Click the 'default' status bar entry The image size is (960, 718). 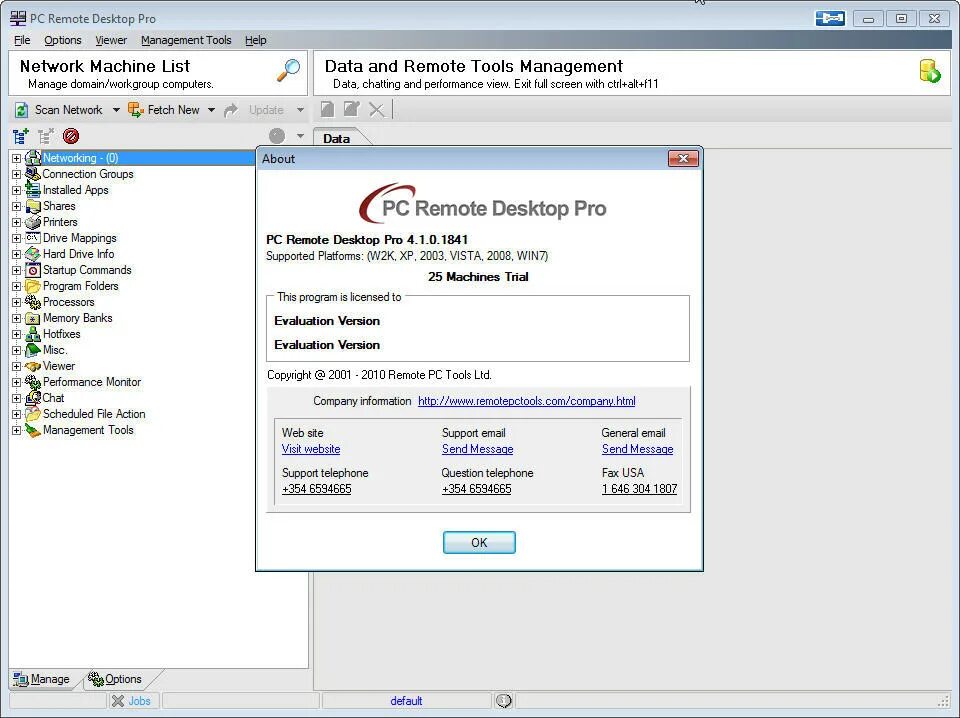click(x=406, y=701)
